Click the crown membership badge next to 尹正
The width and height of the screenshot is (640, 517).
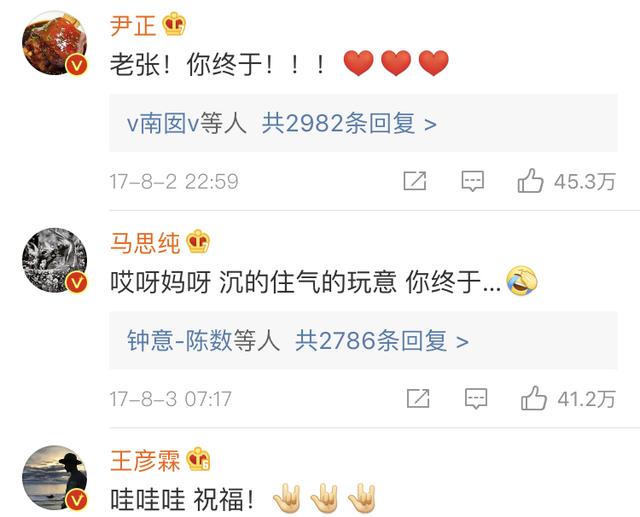(174, 24)
